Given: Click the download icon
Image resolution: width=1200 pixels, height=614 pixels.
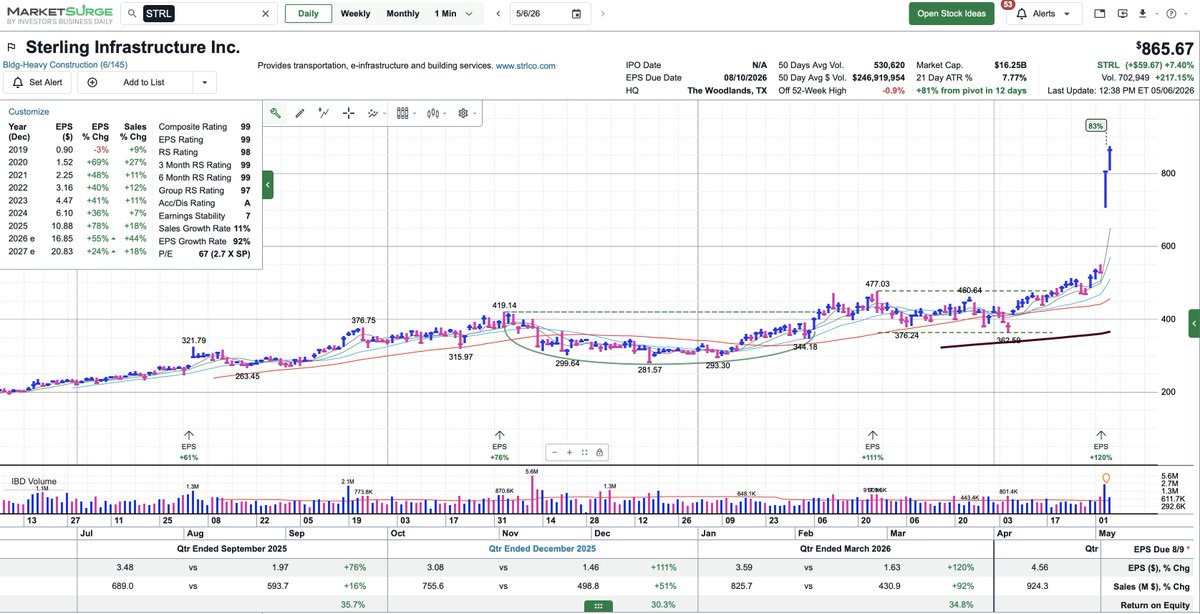Looking at the screenshot, I should pos(1143,14).
